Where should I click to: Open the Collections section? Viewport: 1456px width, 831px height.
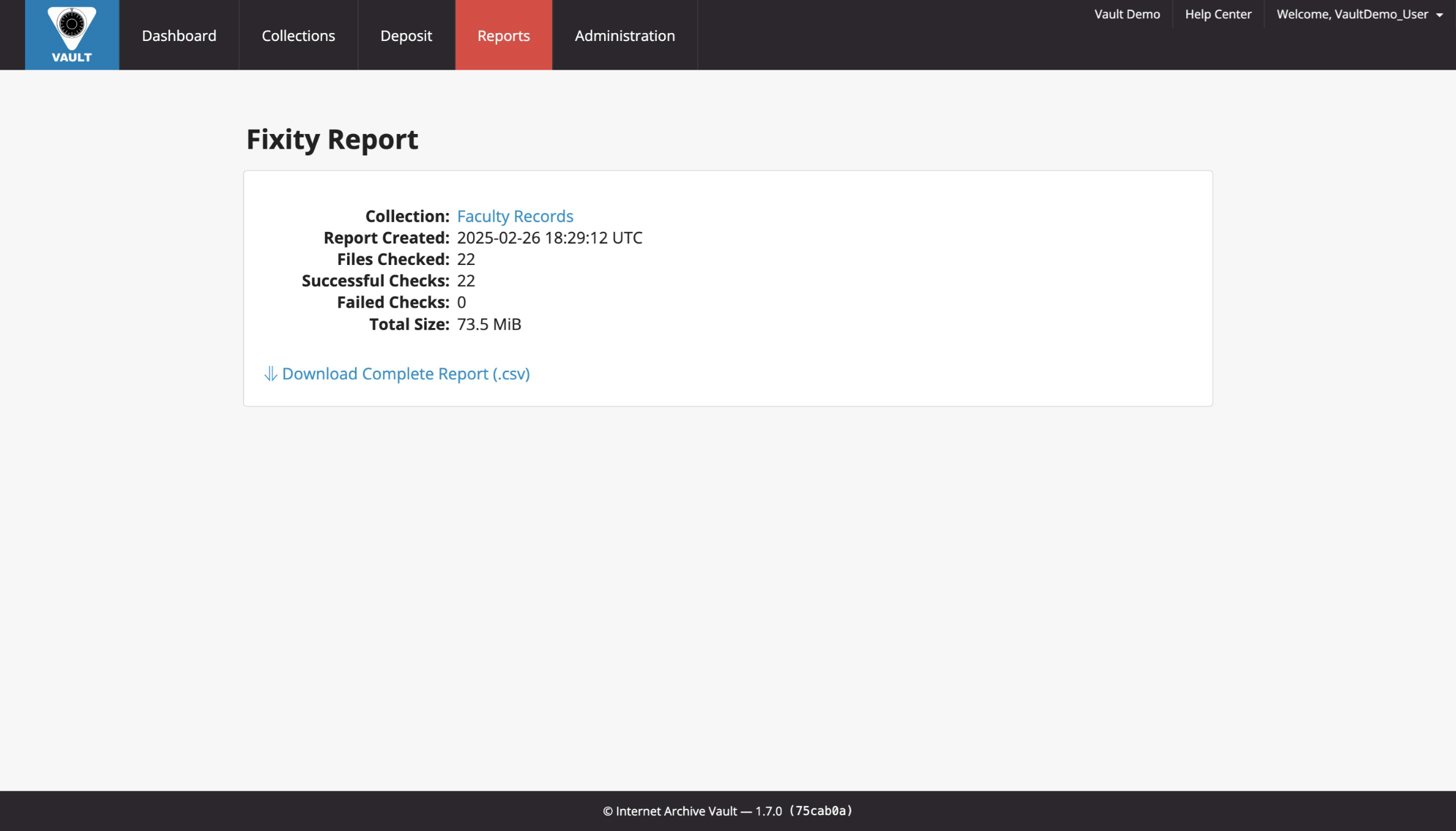coord(298,35)
